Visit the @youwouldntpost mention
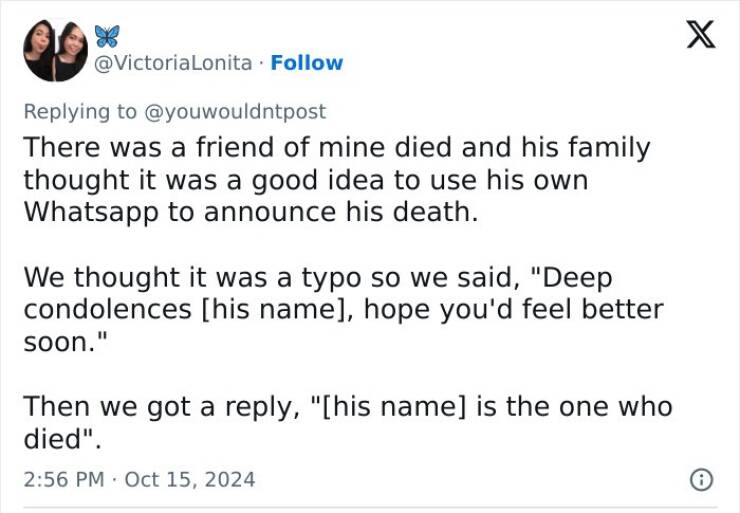The width and height of the screenshot is (740, 513). pos(235,112)
